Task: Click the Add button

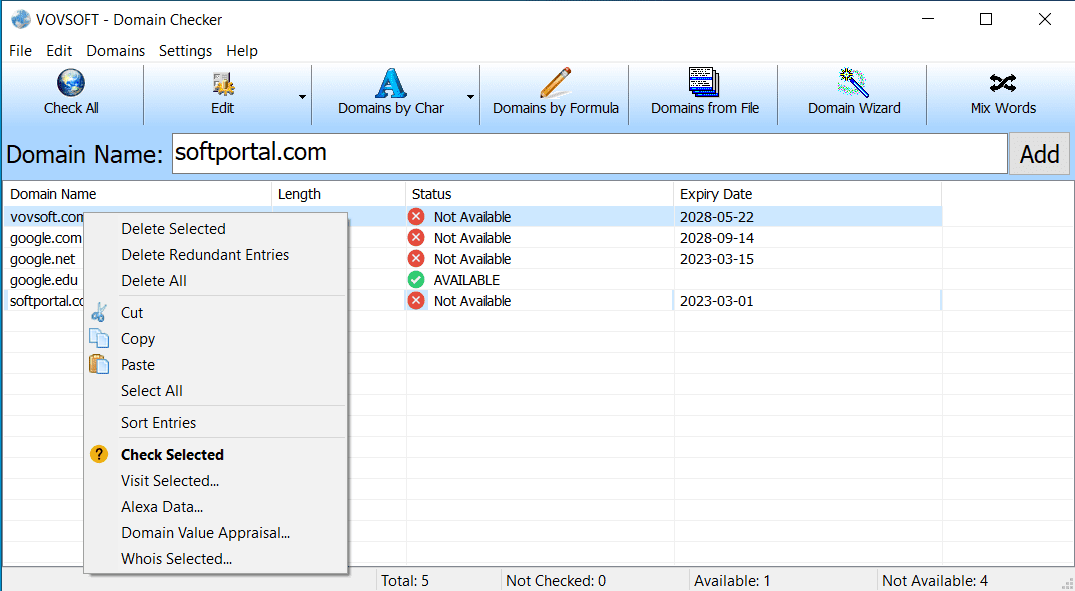Action: (x=1039, y=154)
